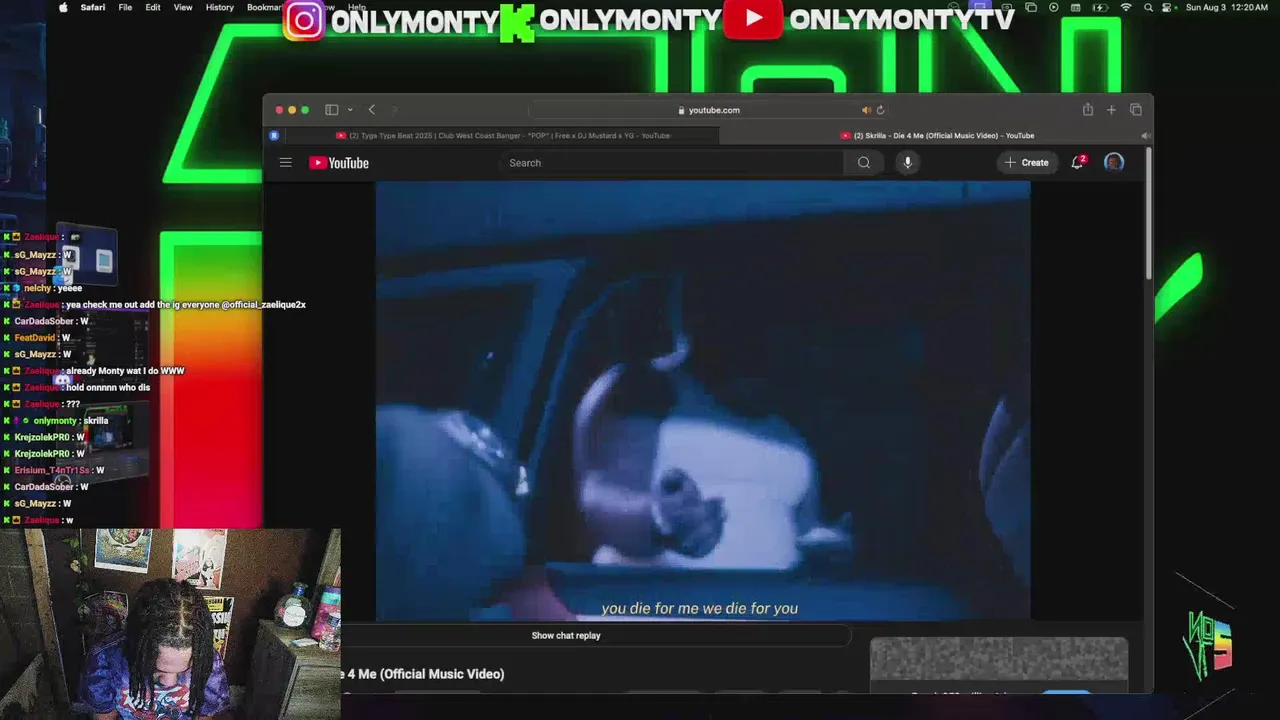This screenshot has height=720, width=1280.
Task: Open the Wi-Fi status icon
Action: pos(1127,7)
